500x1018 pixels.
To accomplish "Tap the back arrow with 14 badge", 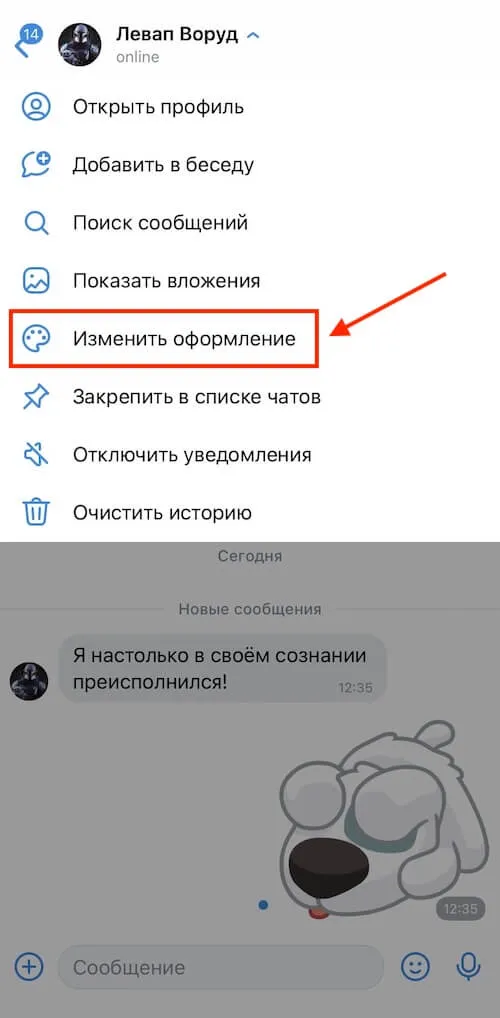I will pyautogui.click(x=28, y=42).
